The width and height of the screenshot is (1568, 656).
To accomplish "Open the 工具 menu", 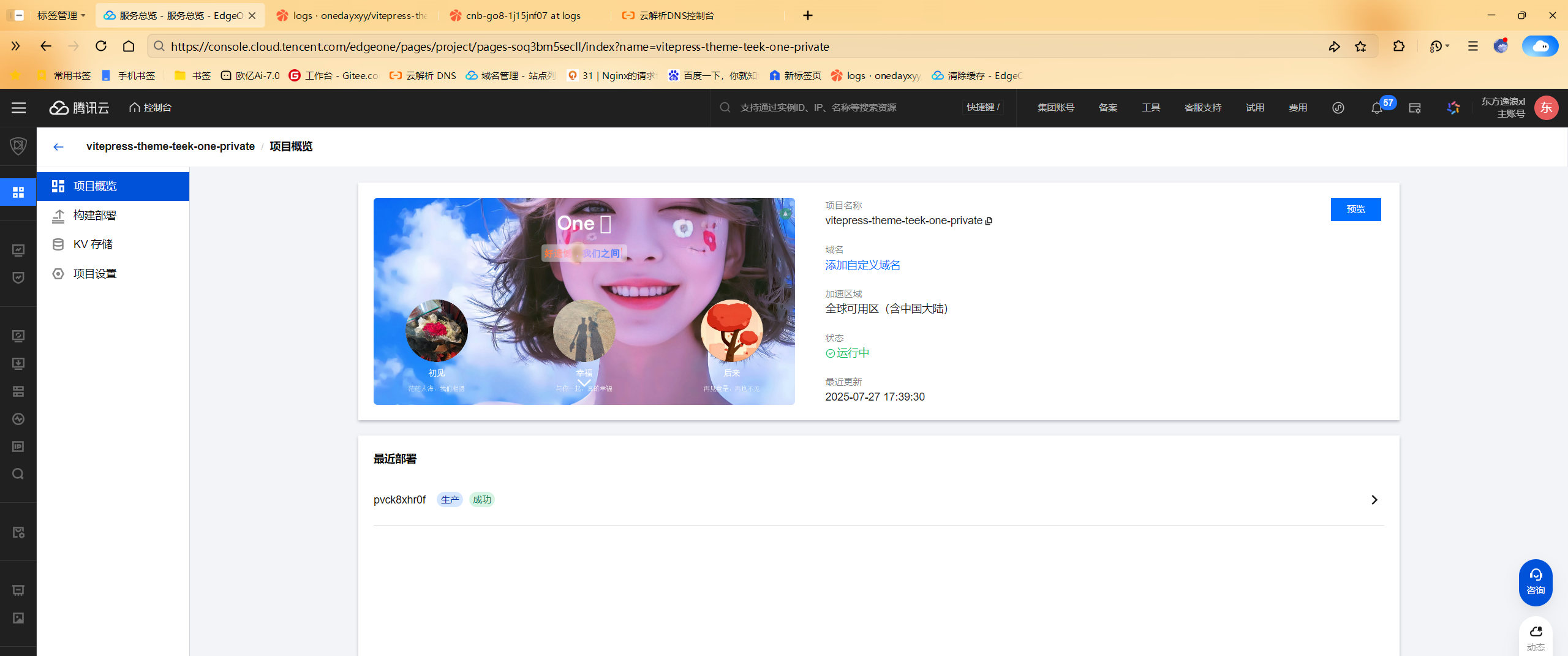I will click(x=1151, y=108).
